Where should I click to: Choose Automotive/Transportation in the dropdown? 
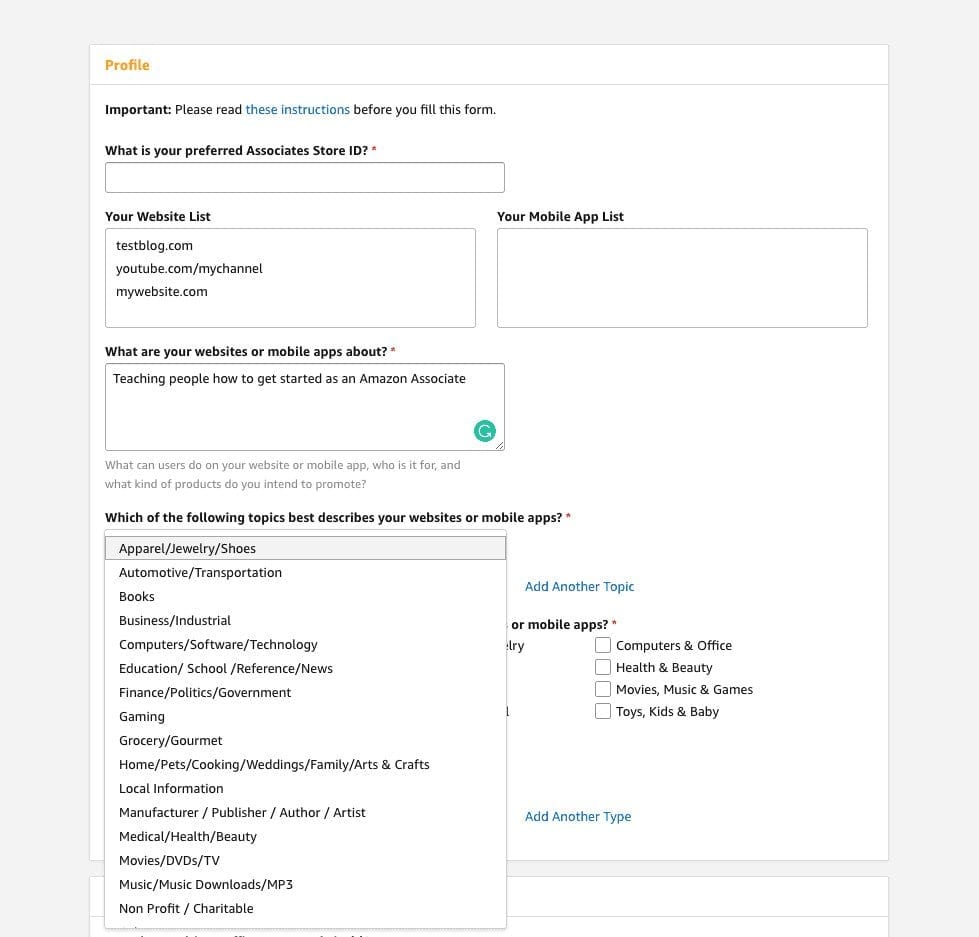pyautogui.click(x=305, y=572)
